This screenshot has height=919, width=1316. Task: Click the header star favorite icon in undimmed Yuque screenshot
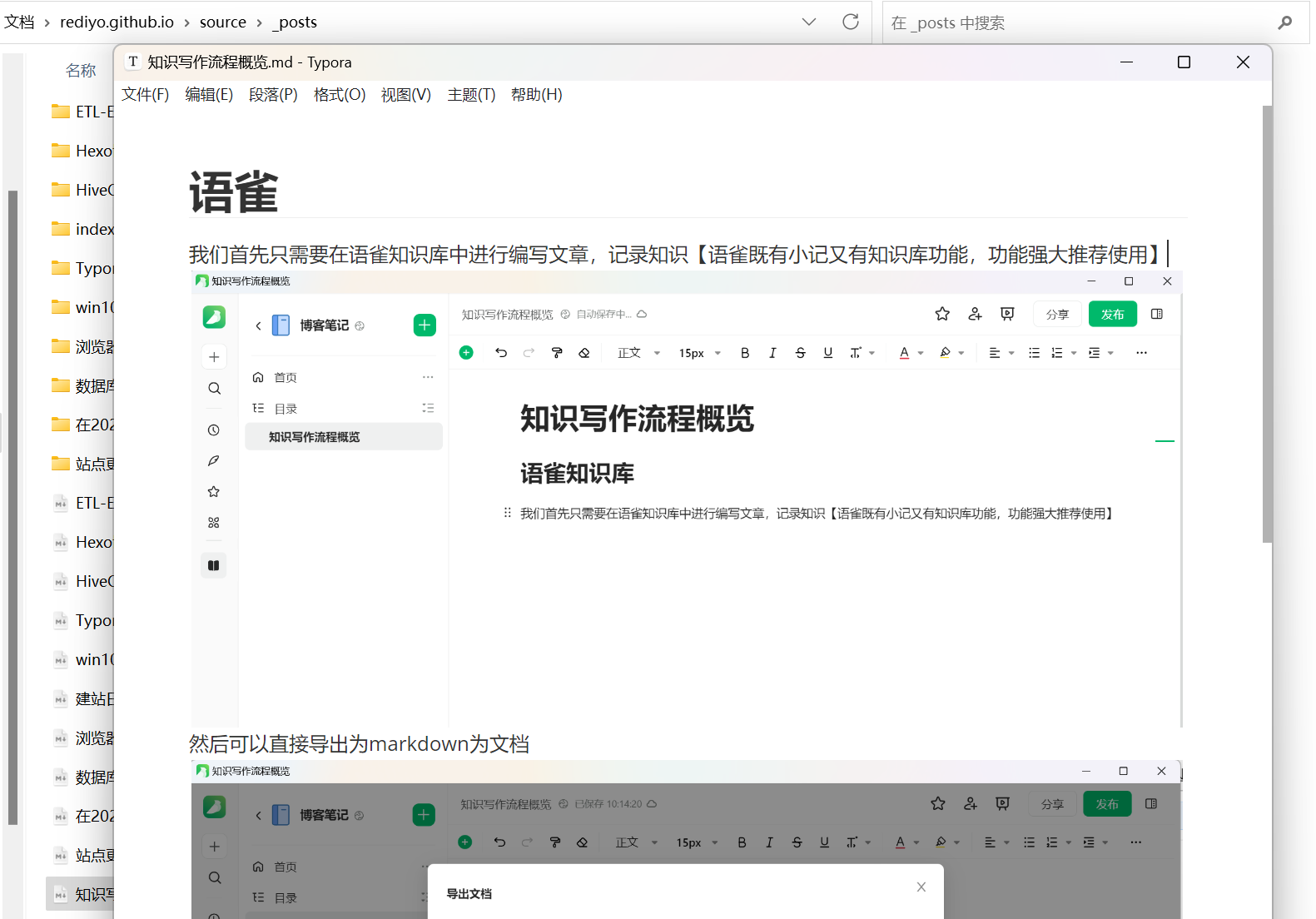pos(942,314)
